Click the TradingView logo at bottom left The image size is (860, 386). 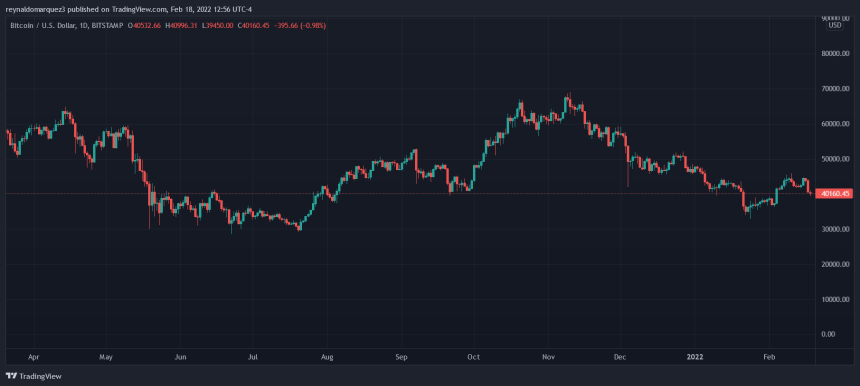(33, 377)
